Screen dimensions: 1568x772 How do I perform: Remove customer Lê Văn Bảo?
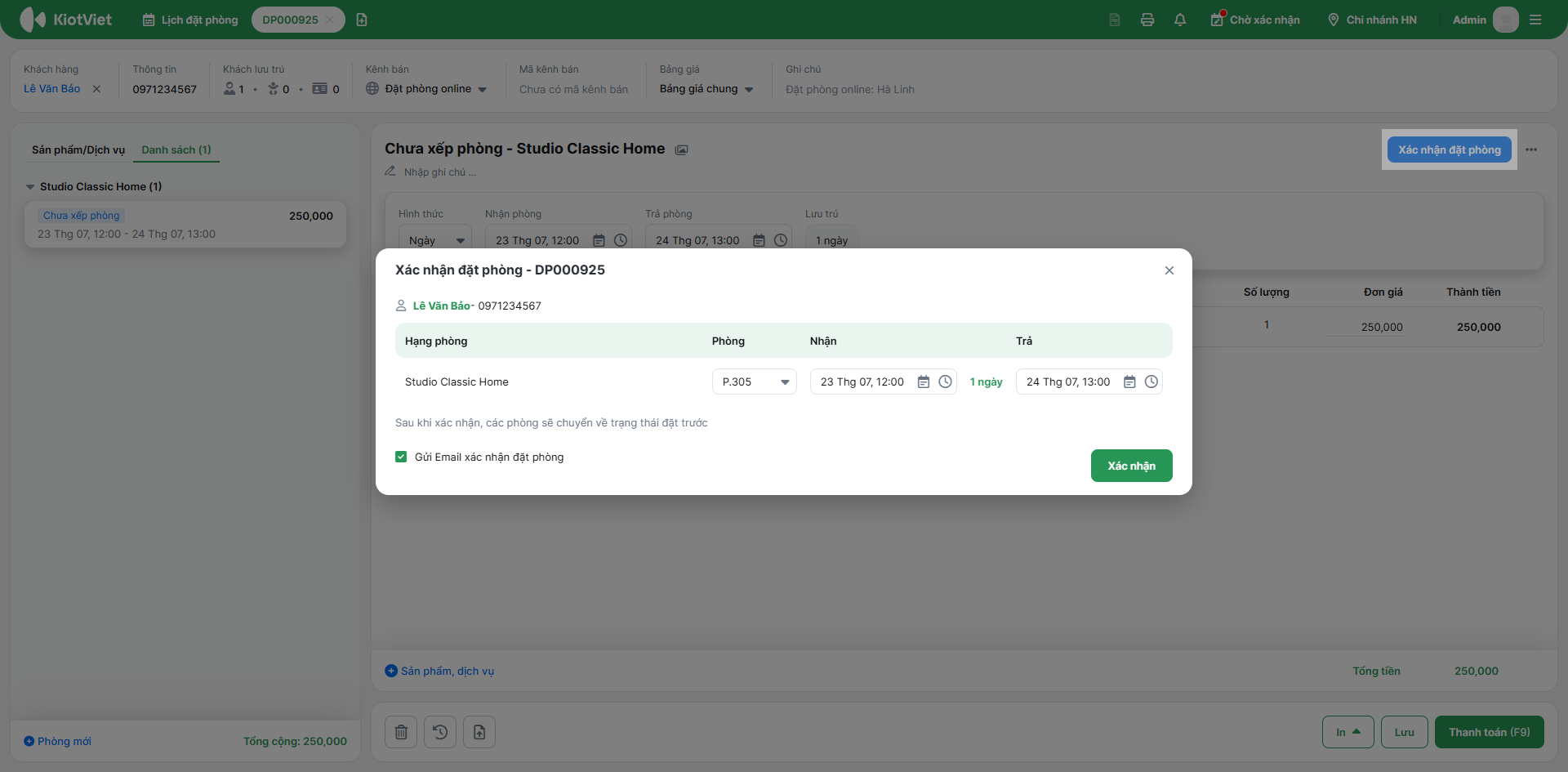click(x=96, y=89)
